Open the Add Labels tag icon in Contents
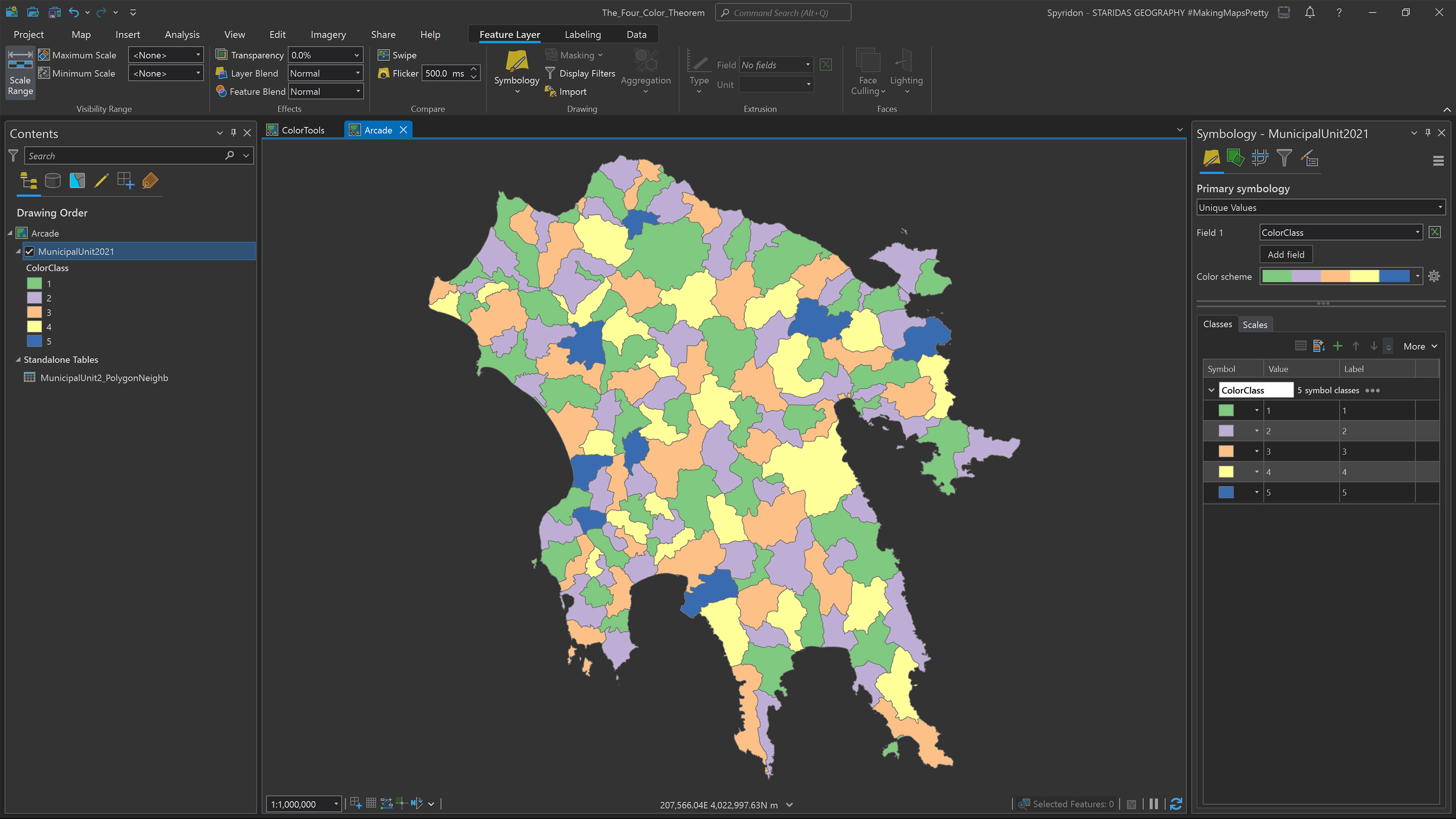Viewport: 1456px width, 819px height. tap(149, 181)
